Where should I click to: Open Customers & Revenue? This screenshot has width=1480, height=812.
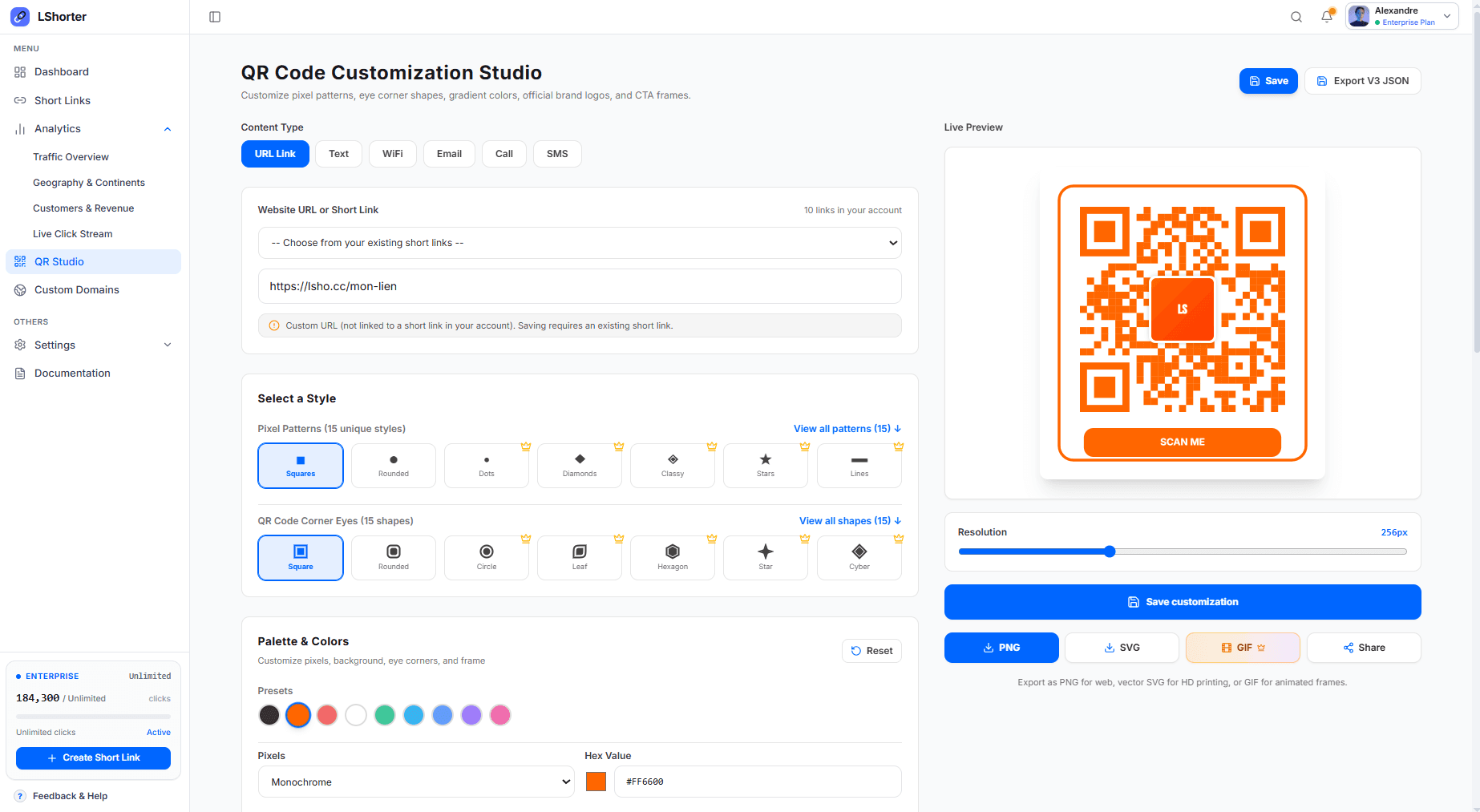coord(83,208)
